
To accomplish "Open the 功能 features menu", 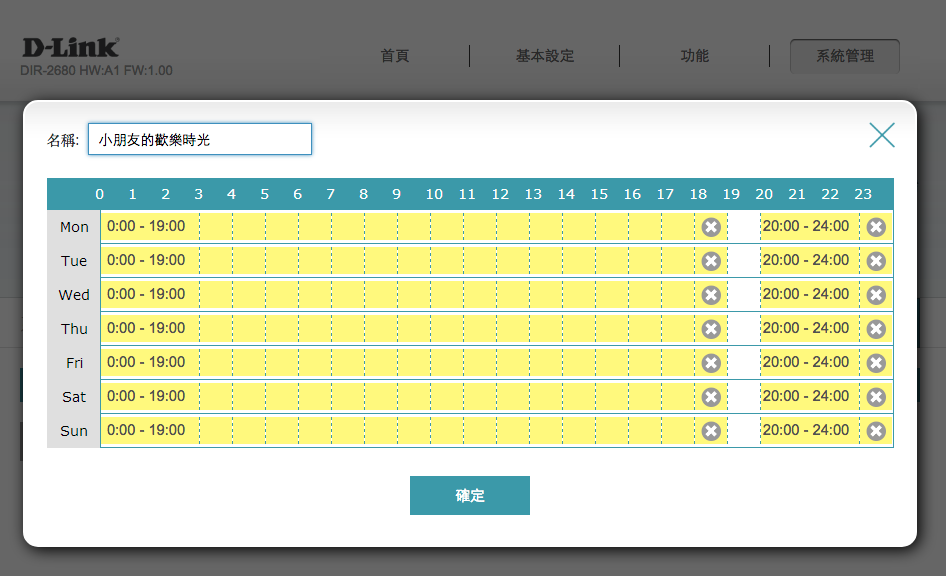I will point(695,56).
